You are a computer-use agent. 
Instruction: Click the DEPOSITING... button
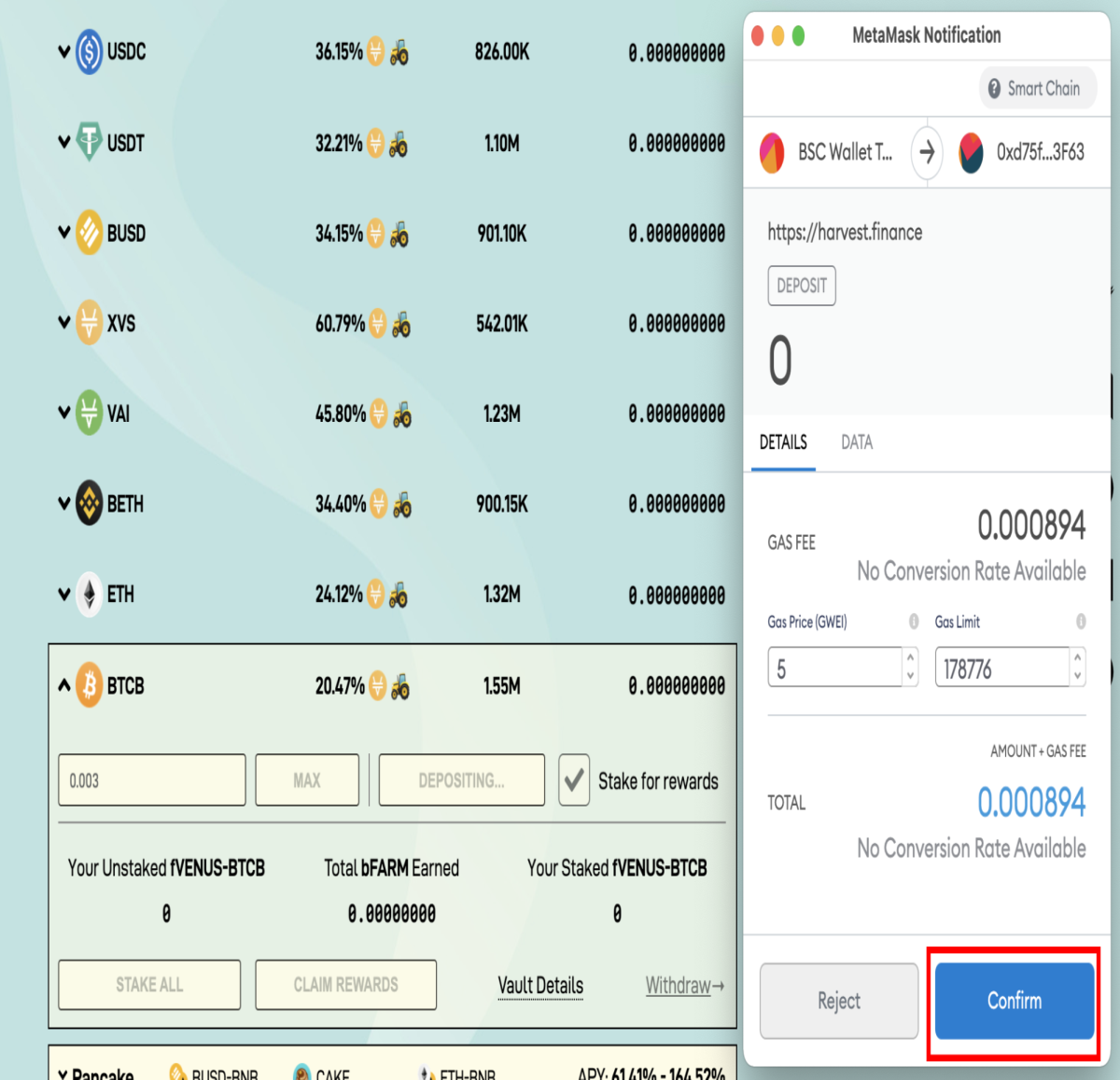pyautogui.click(x=462, y=780)
